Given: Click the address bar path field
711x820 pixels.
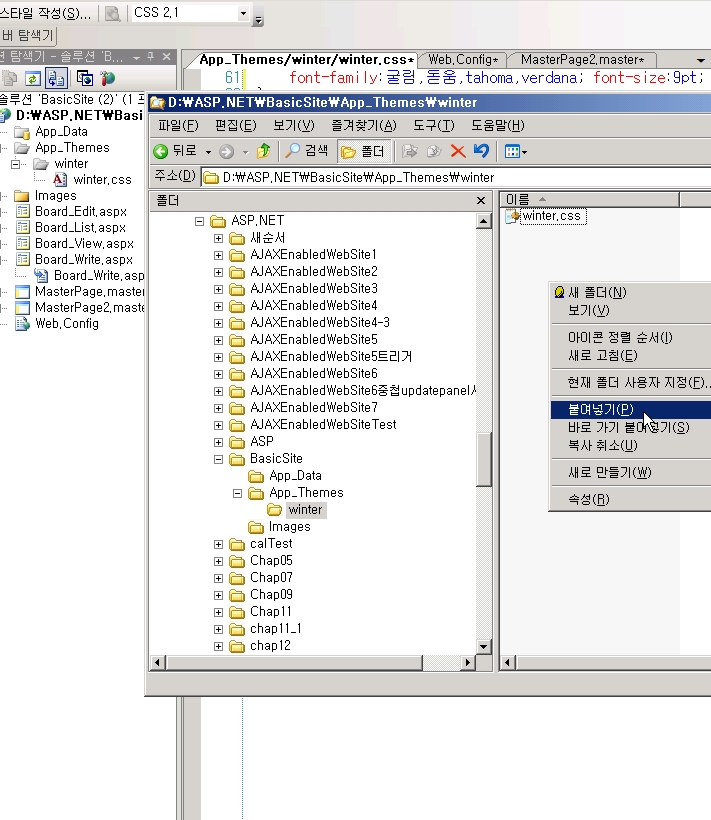Looking at the screenshot, I should coord(456,178).
